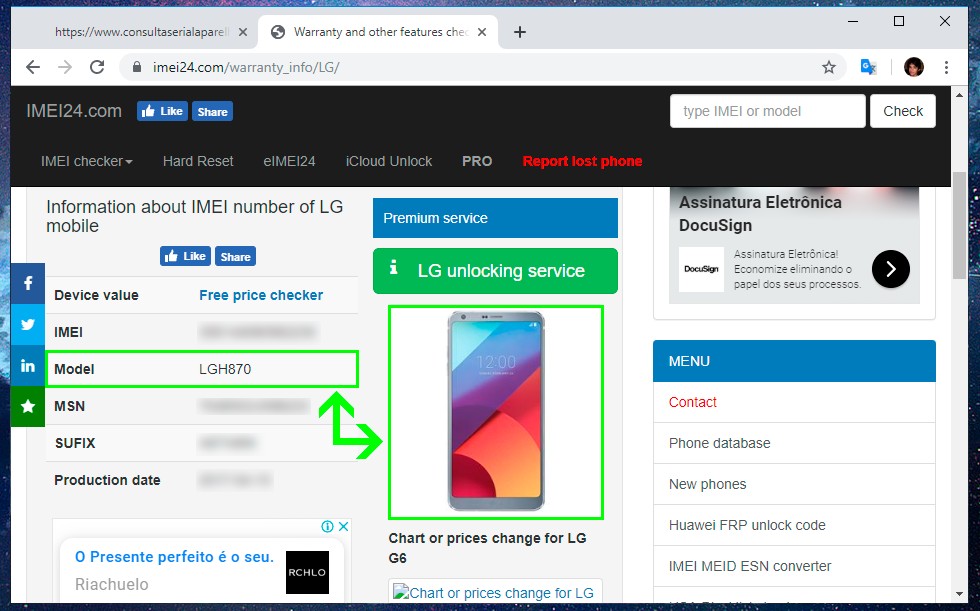Open a new tab with the plus button
This screenshot has width=980, height=611.
pos(519,32)
